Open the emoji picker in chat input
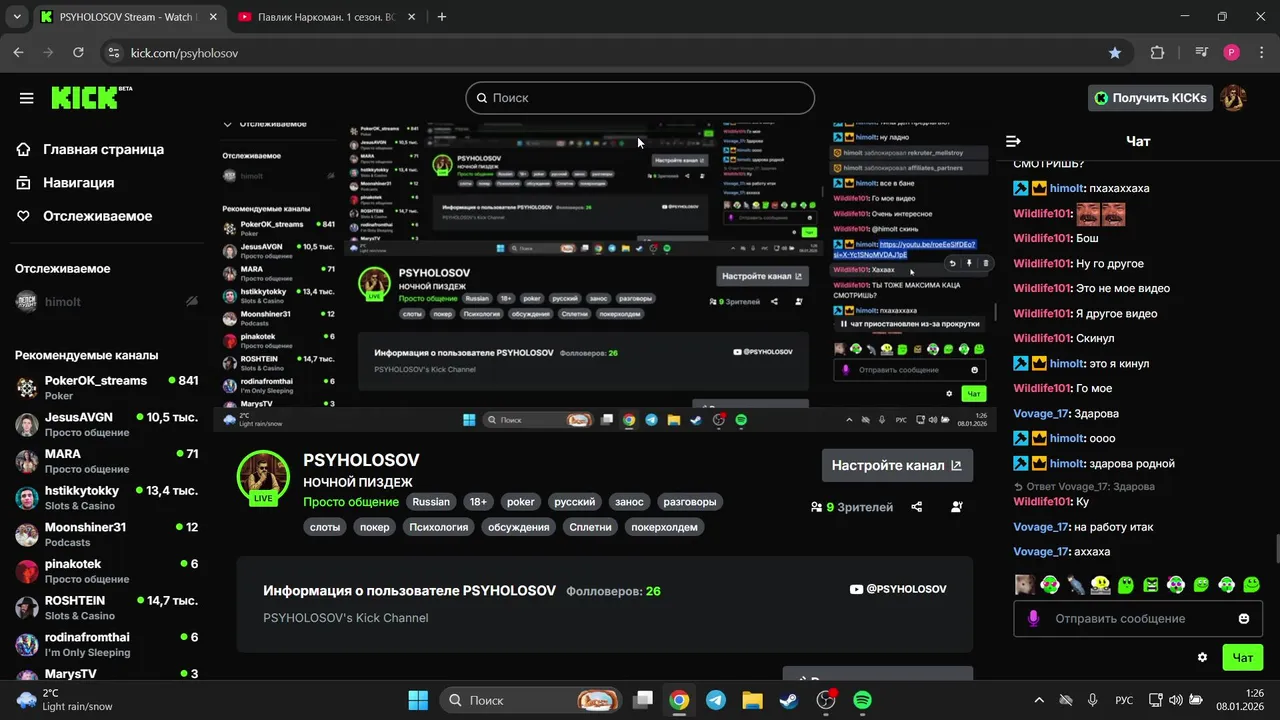Viewport: 1280px width, 720px height. coord(1244,618)
